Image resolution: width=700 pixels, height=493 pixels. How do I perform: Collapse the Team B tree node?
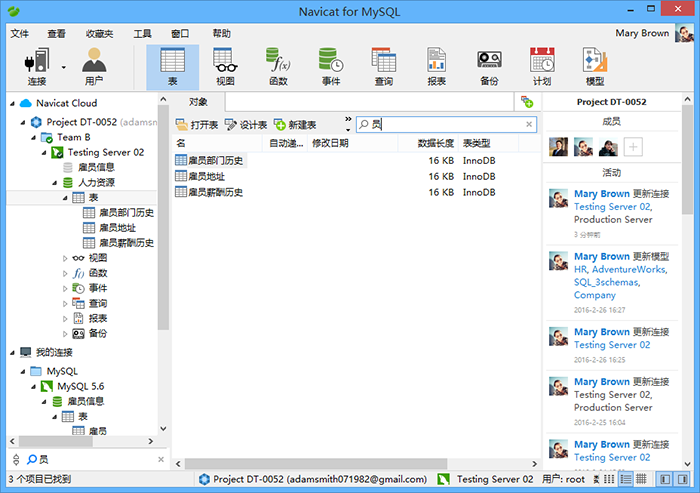(x=33, y=138)
